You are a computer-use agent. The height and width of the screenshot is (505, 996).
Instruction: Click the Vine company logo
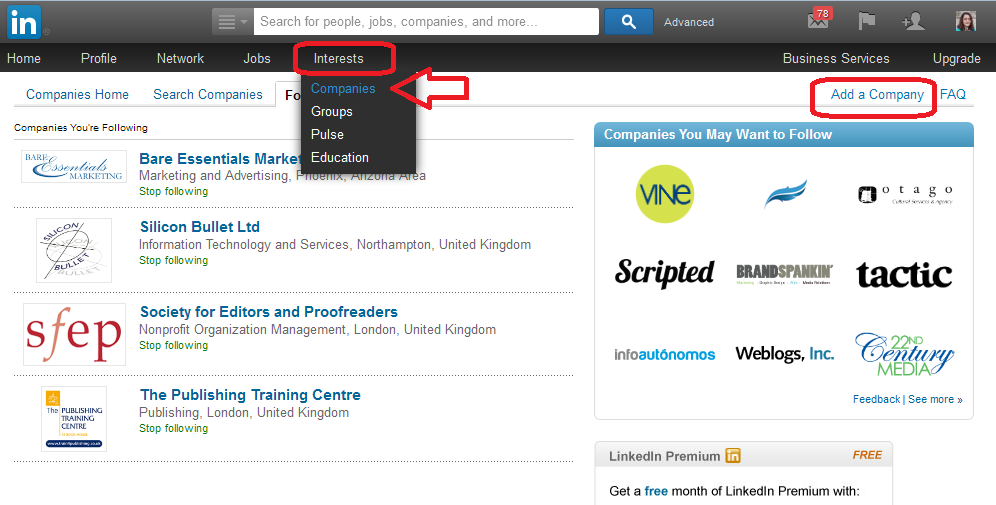point(664,193)
